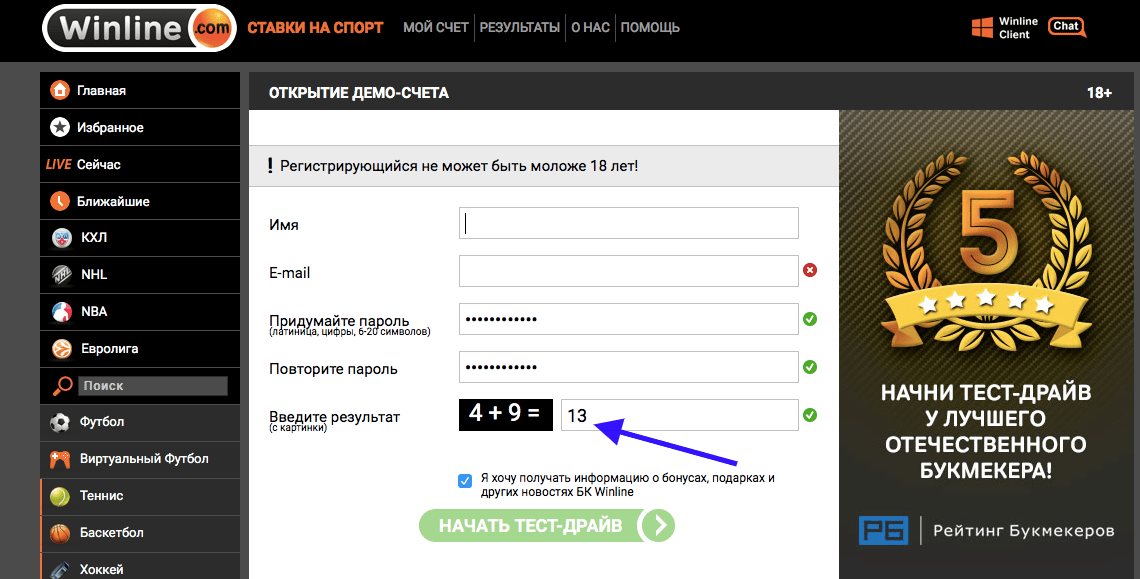1140x579 pixels.
Task: Click the soccer ball icon for Футбол
Action: click(60, 422)
